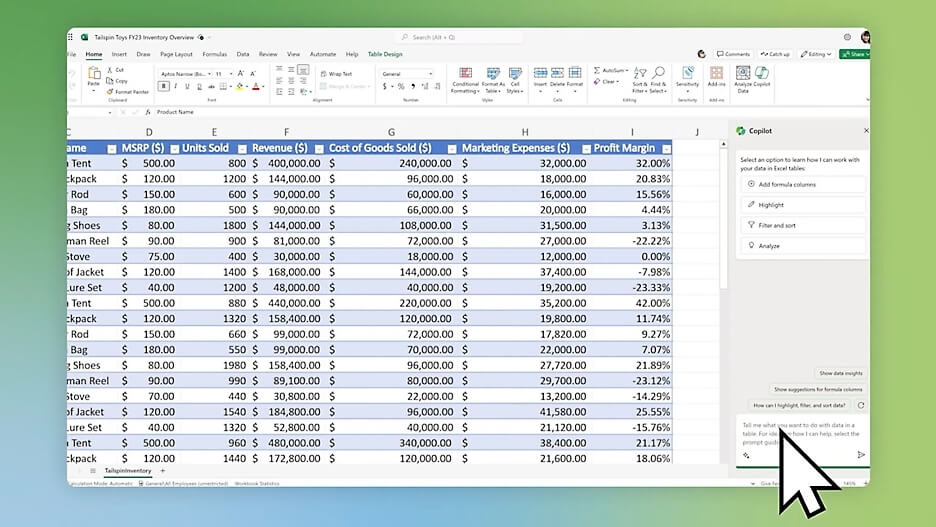Viewport: 936px width, 527px height.
Task: Open the Editing mode dropdown
Action: coord(816,54)
